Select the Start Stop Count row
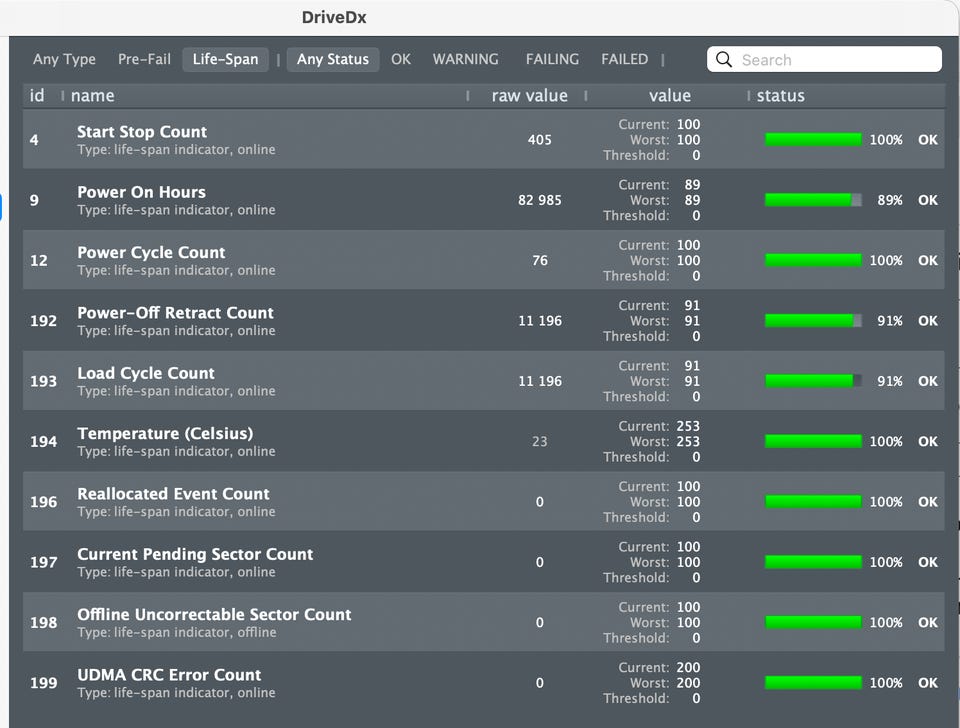 tap(484, 140)
